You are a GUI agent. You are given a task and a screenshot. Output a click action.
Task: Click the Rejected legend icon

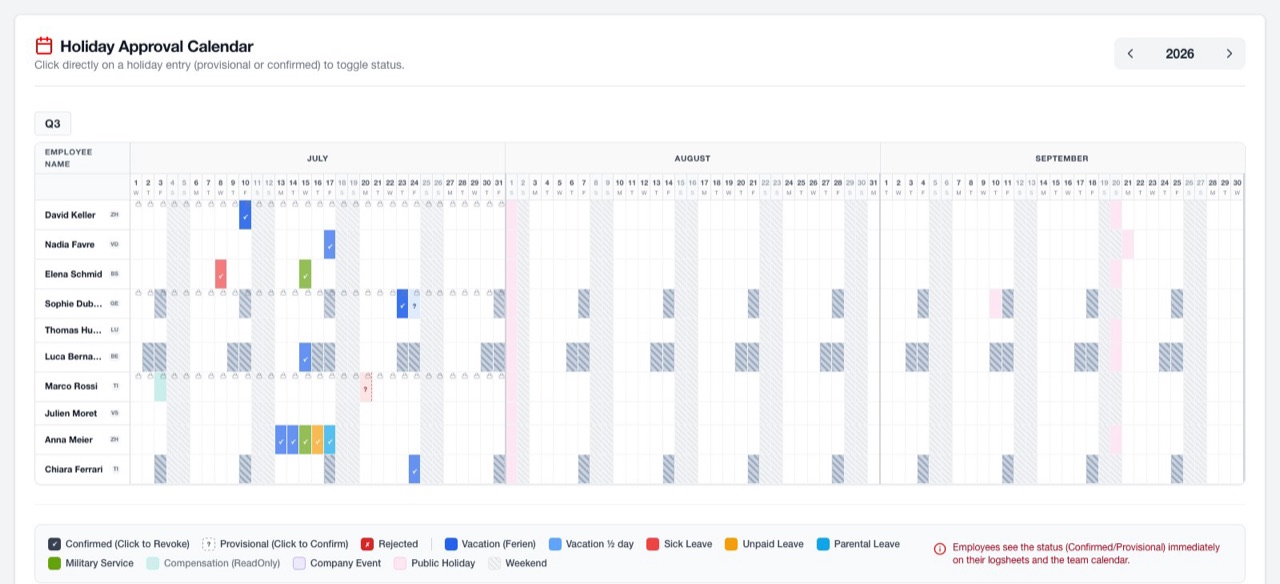pos(367,544)
